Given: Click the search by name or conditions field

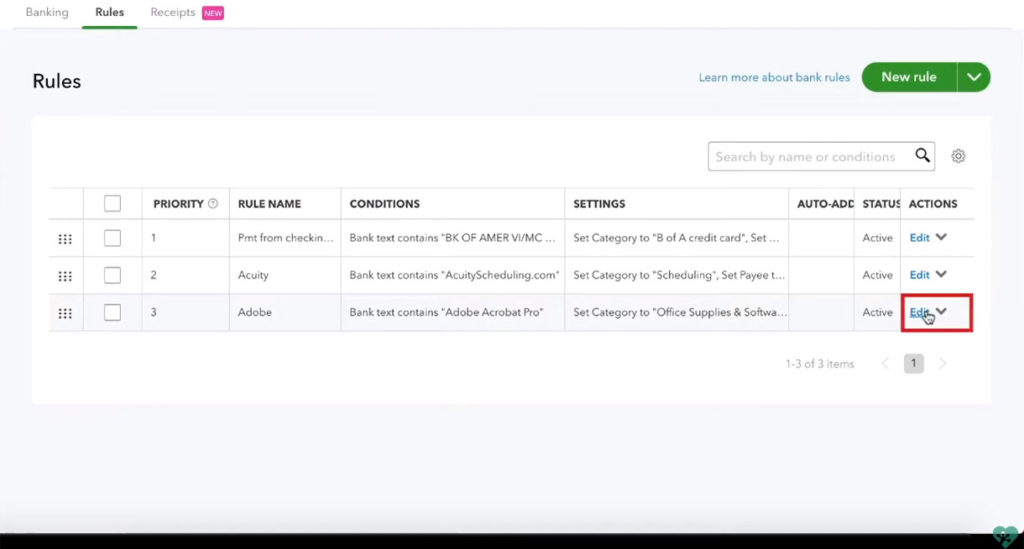Looking at the screenshot, I should [806, 157].
